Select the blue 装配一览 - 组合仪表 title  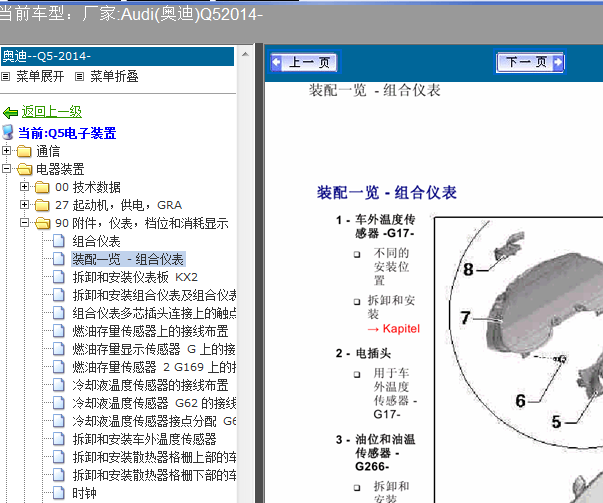387,192
